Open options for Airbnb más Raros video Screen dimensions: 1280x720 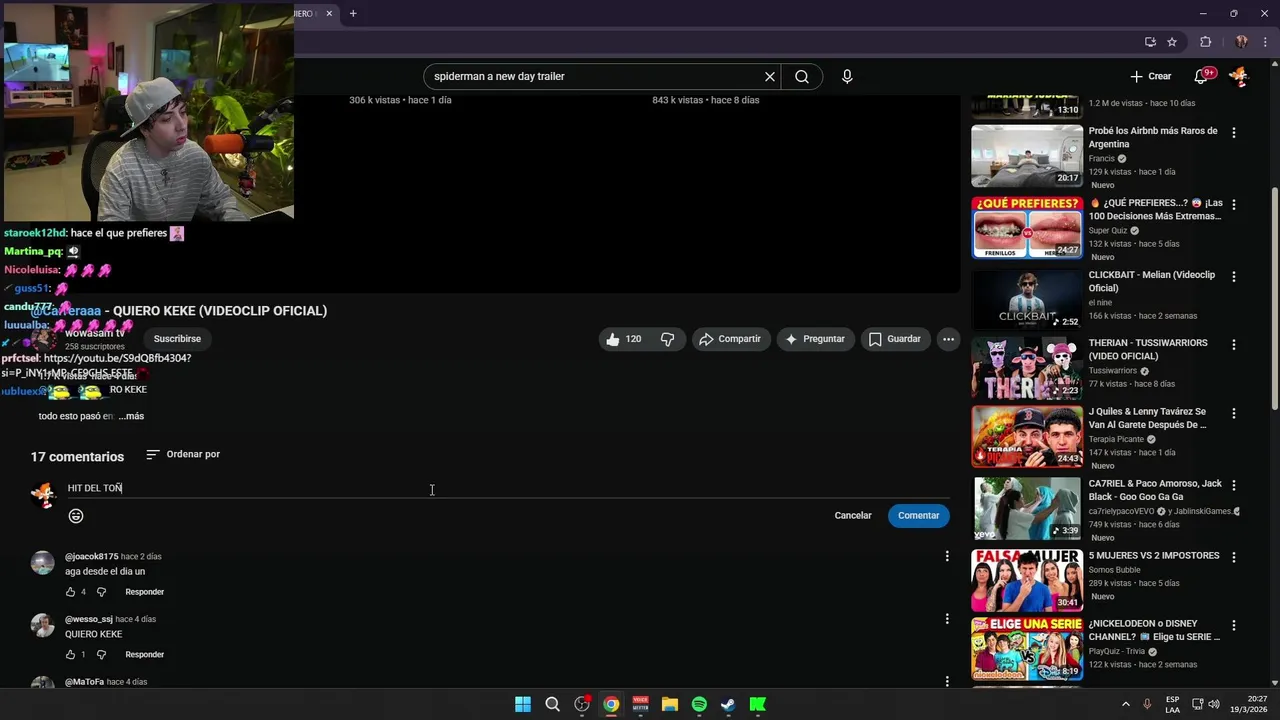point(1234,132)
